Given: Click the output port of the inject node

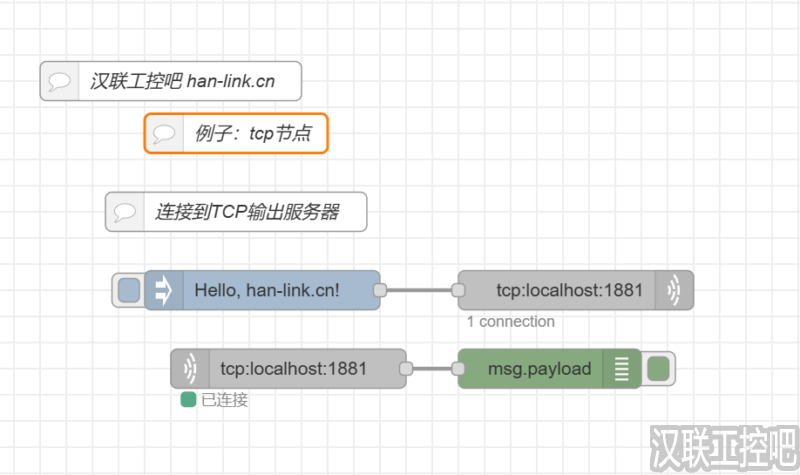Looking at the screenshot, I should 380,290.
